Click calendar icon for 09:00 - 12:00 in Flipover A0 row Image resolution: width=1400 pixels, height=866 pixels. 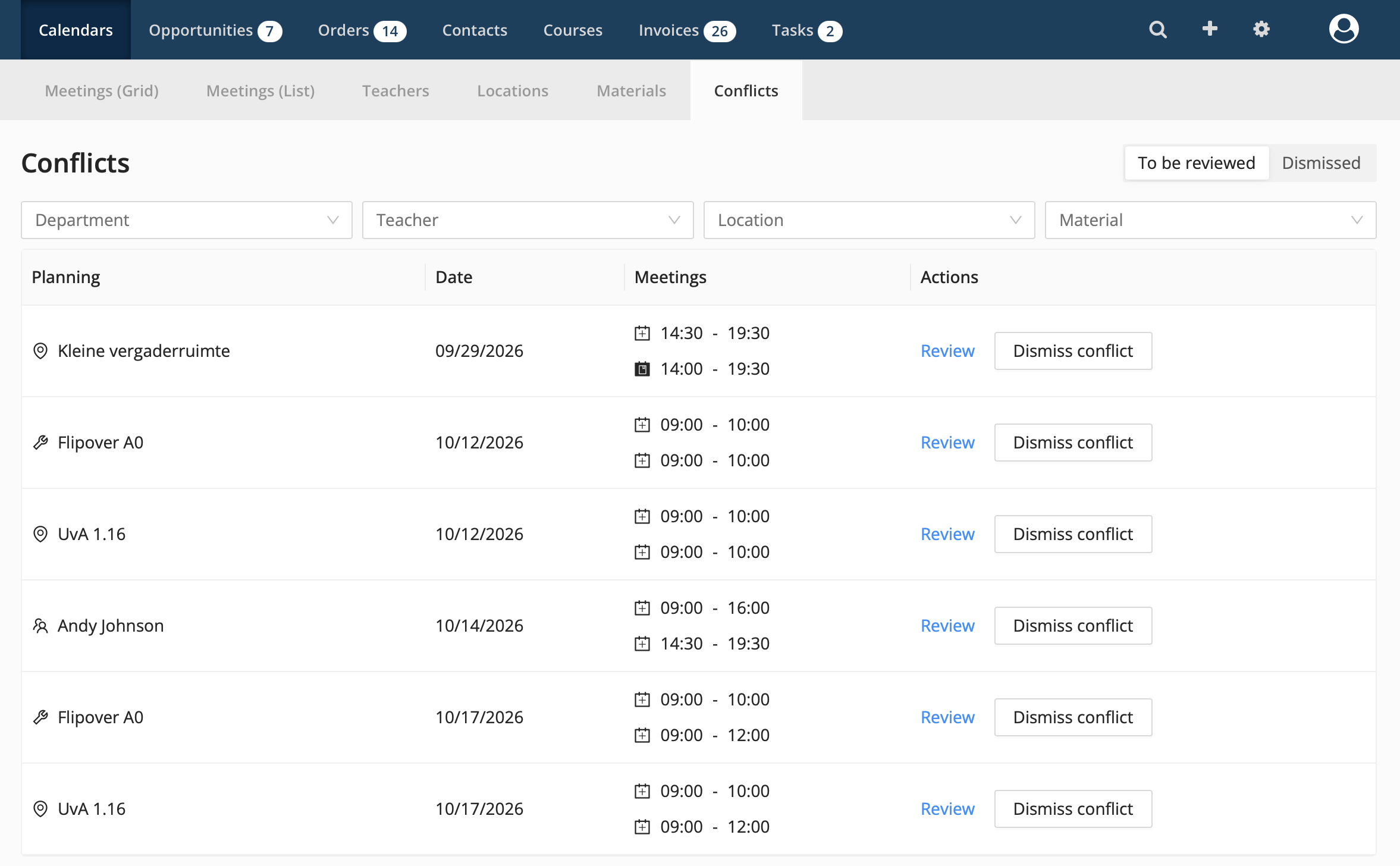pos(642,735)
